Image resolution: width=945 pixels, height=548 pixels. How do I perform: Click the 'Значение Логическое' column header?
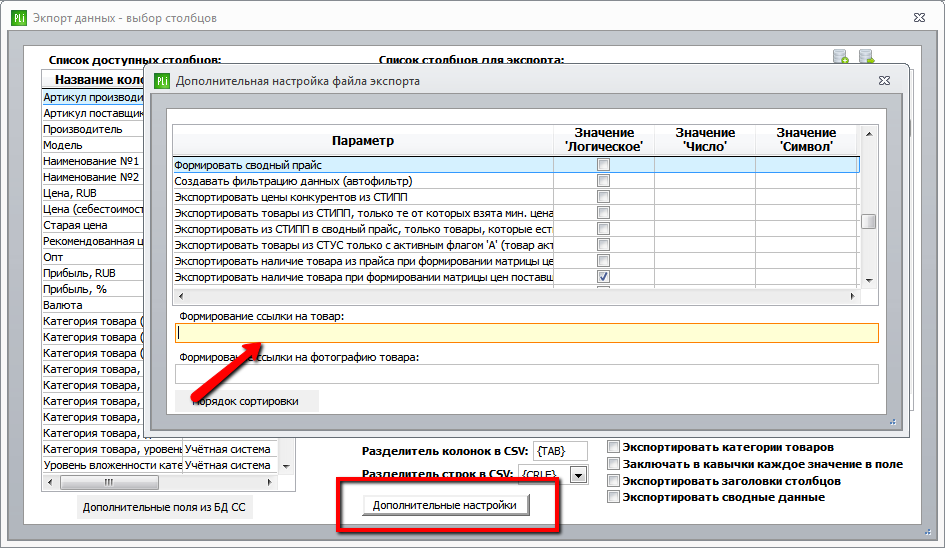604,140
